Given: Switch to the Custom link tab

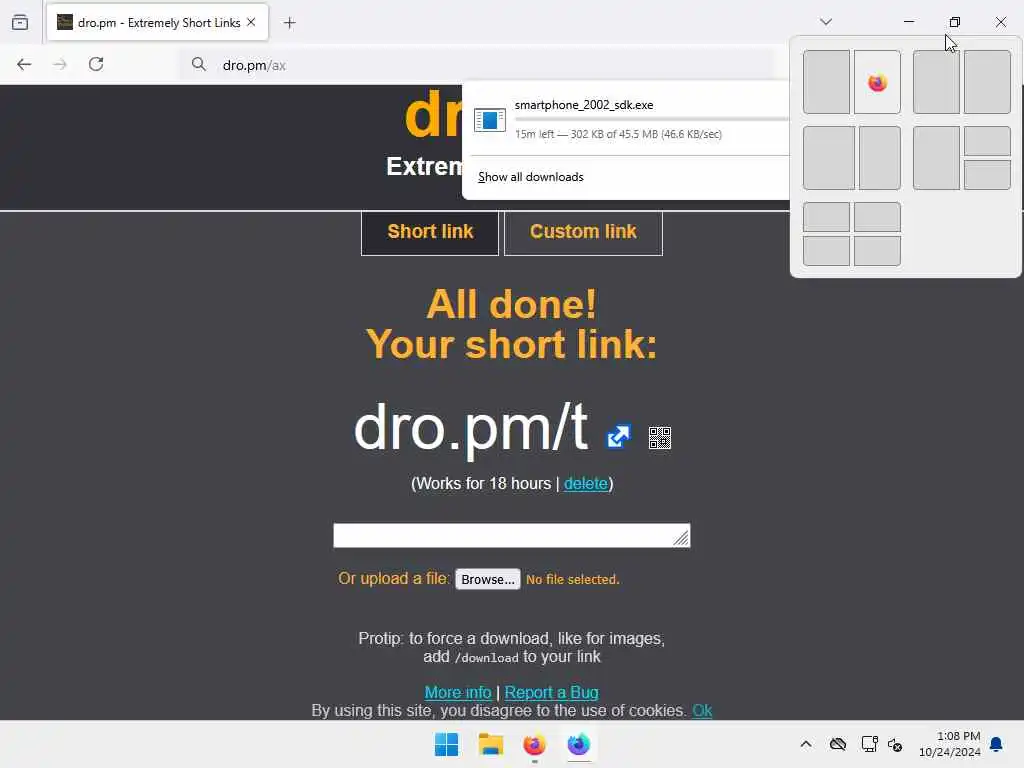Looking at the screenshot, I should 583,232.
